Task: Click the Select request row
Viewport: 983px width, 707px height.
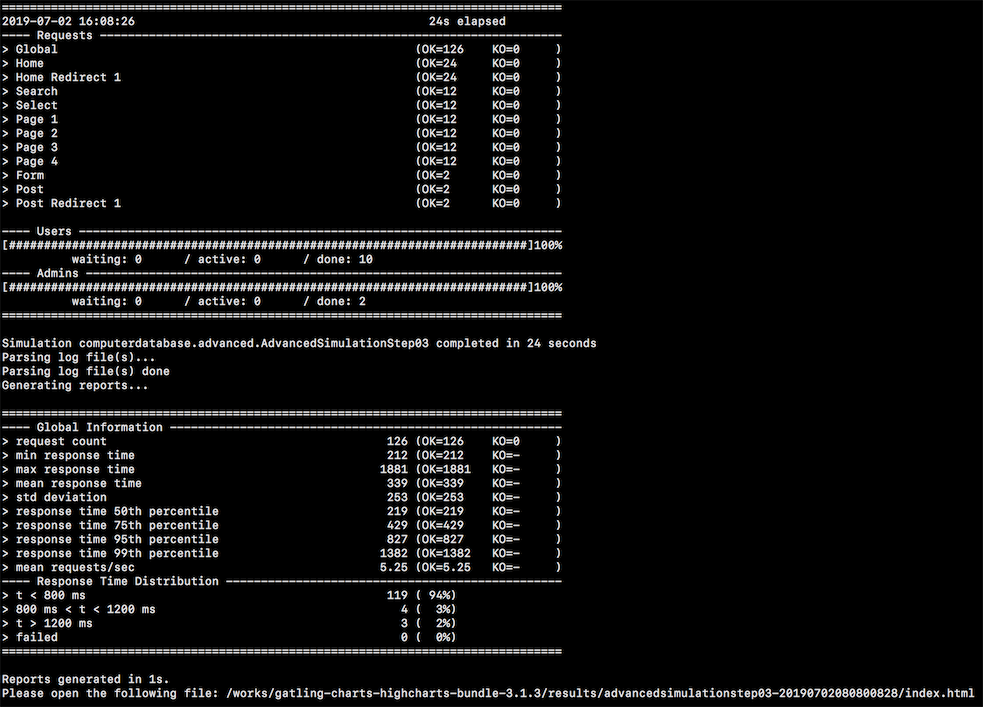Action: (x=281, y=105)
